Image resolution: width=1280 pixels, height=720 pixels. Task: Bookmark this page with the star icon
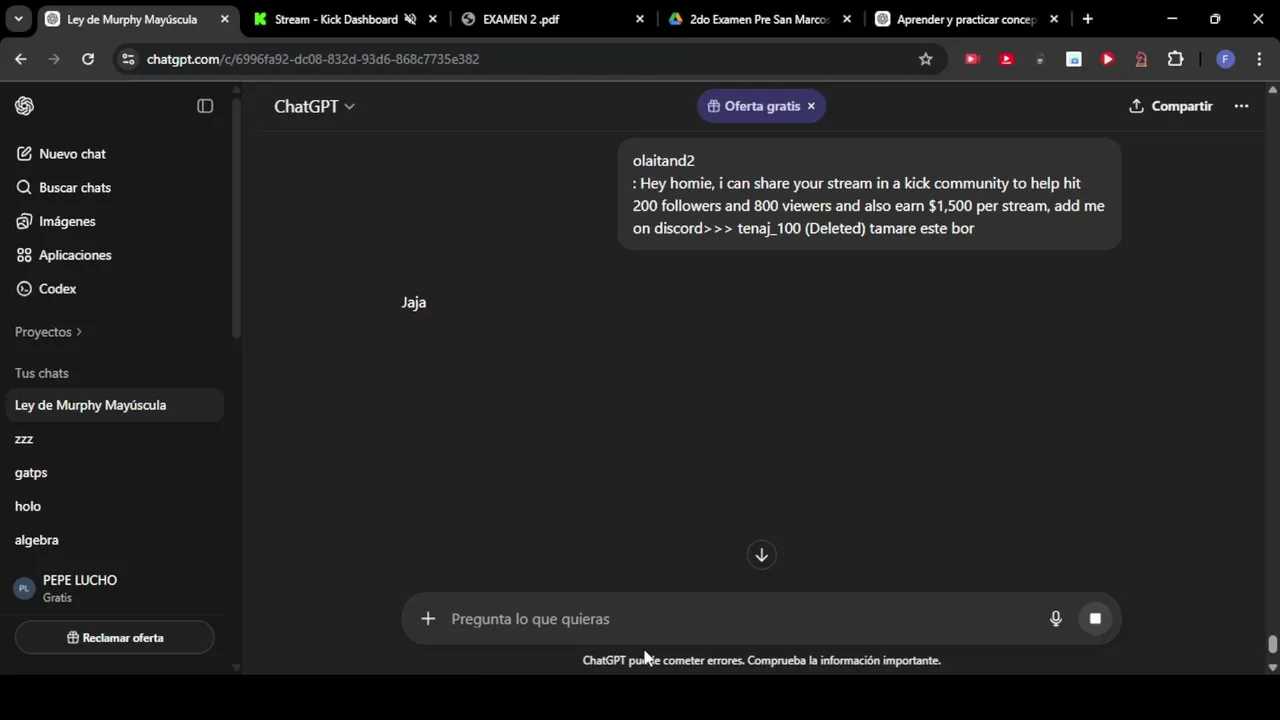(x=926, y=59)
